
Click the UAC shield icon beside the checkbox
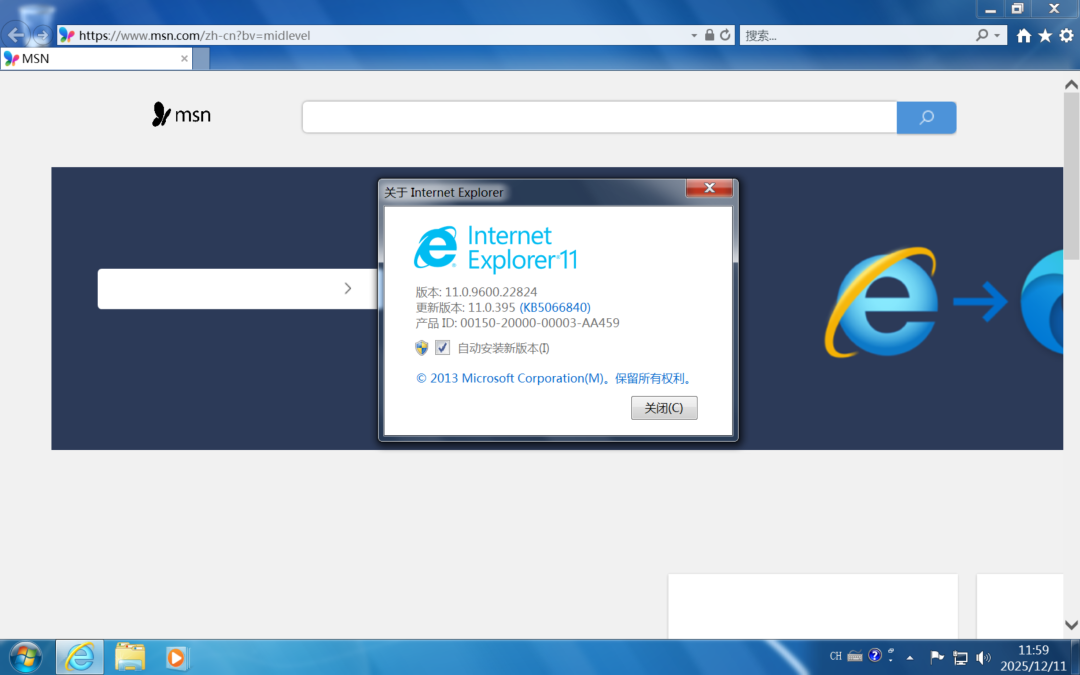click(x=422, y=348)
